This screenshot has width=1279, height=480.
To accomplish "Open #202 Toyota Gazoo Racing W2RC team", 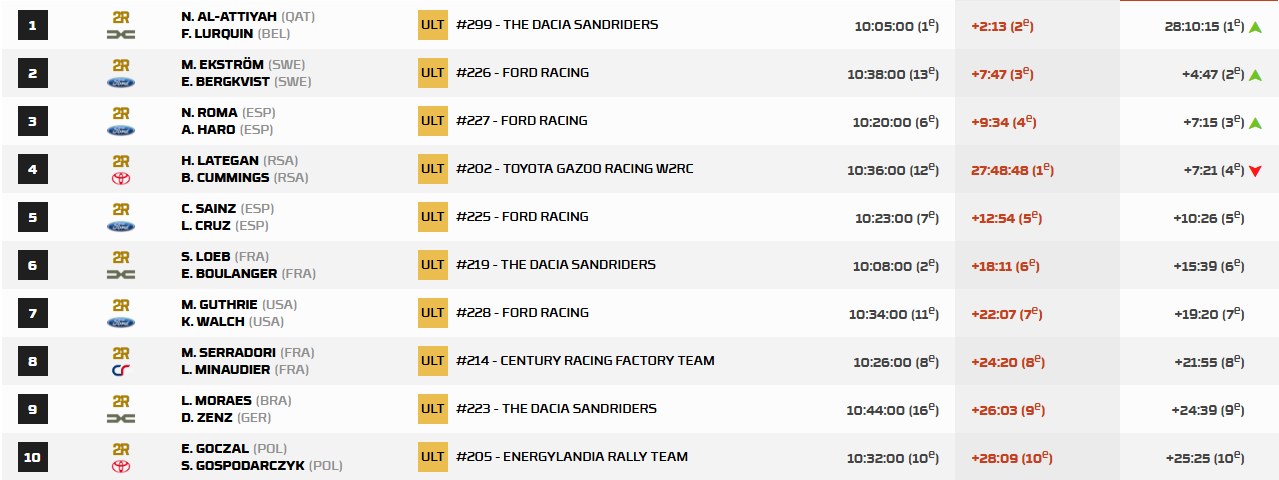I will pos(573,169).
